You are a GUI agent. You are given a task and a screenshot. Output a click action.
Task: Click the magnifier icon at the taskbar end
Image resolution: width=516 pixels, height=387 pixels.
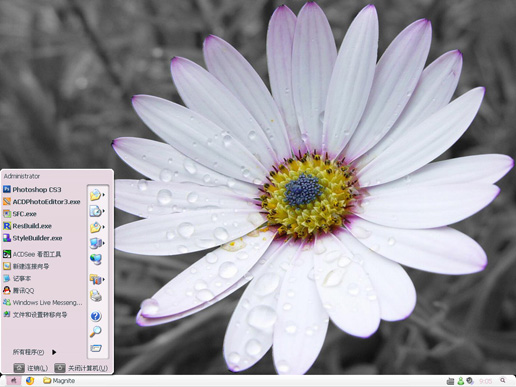pyautogui.click(x=503, y=380)
